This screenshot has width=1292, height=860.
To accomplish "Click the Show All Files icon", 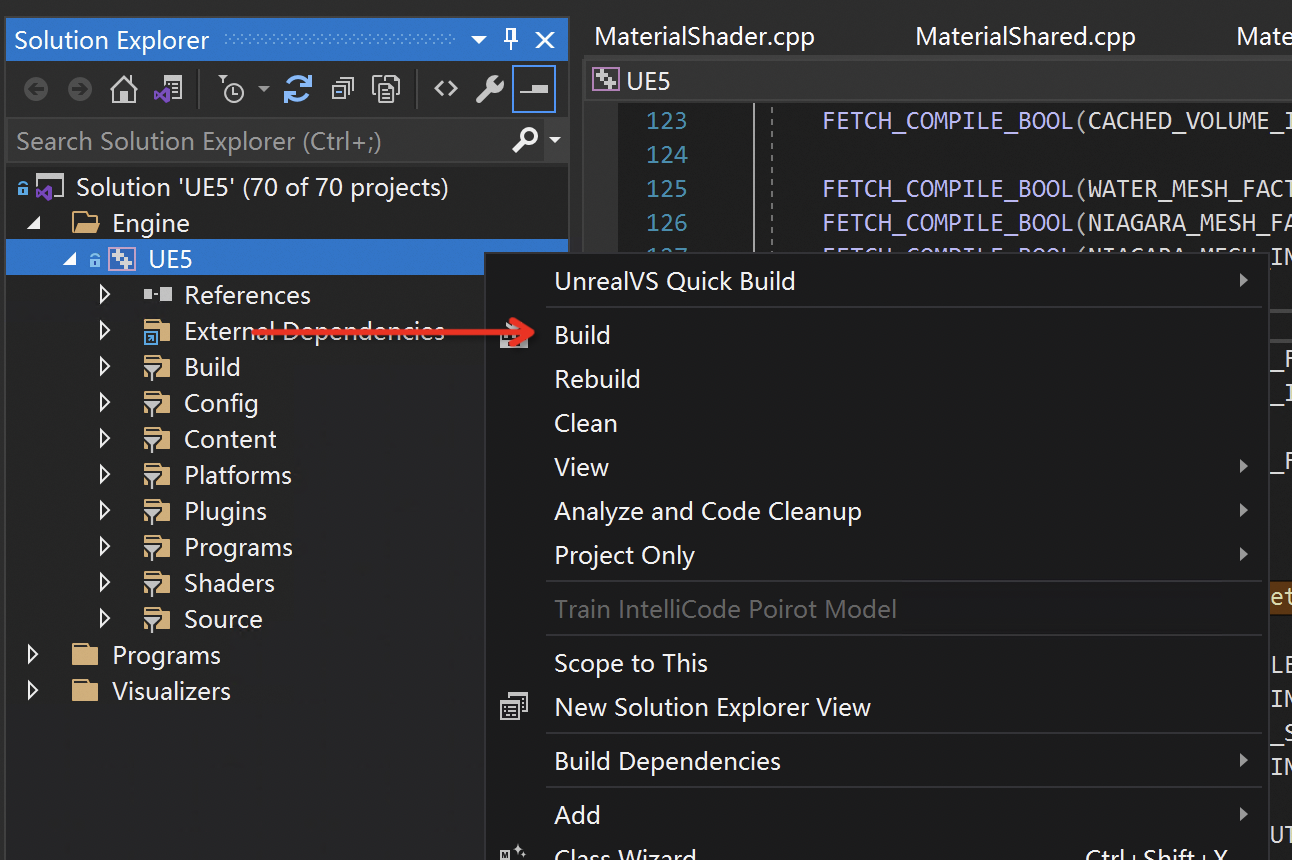I will pyautogui.click(x=386, y=90).
